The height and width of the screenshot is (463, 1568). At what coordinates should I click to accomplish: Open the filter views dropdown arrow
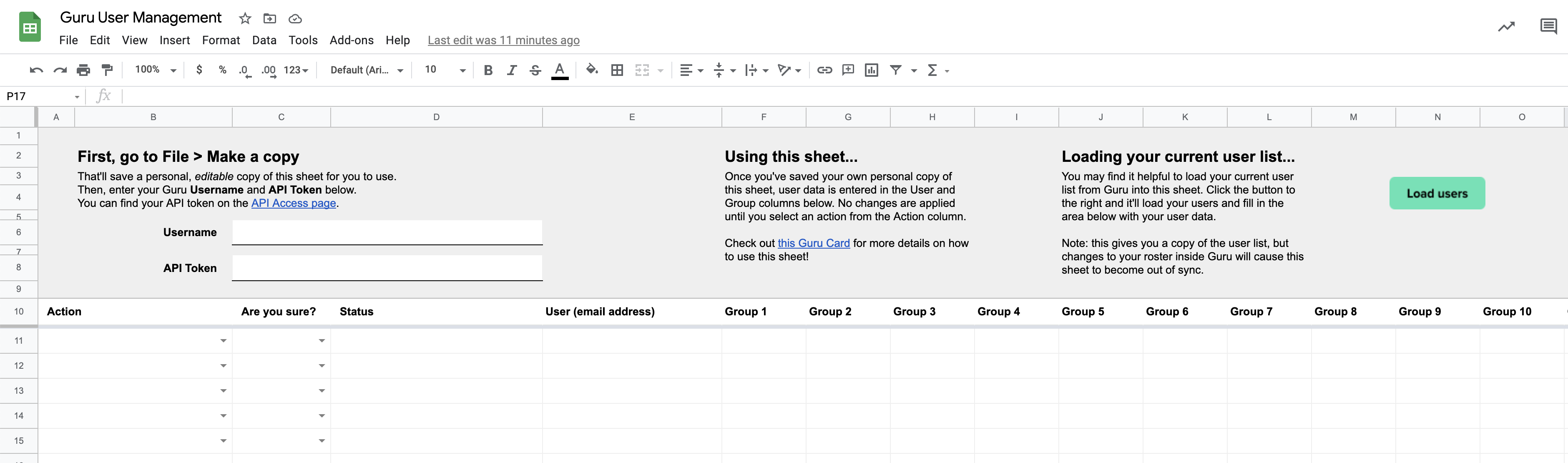913,70
